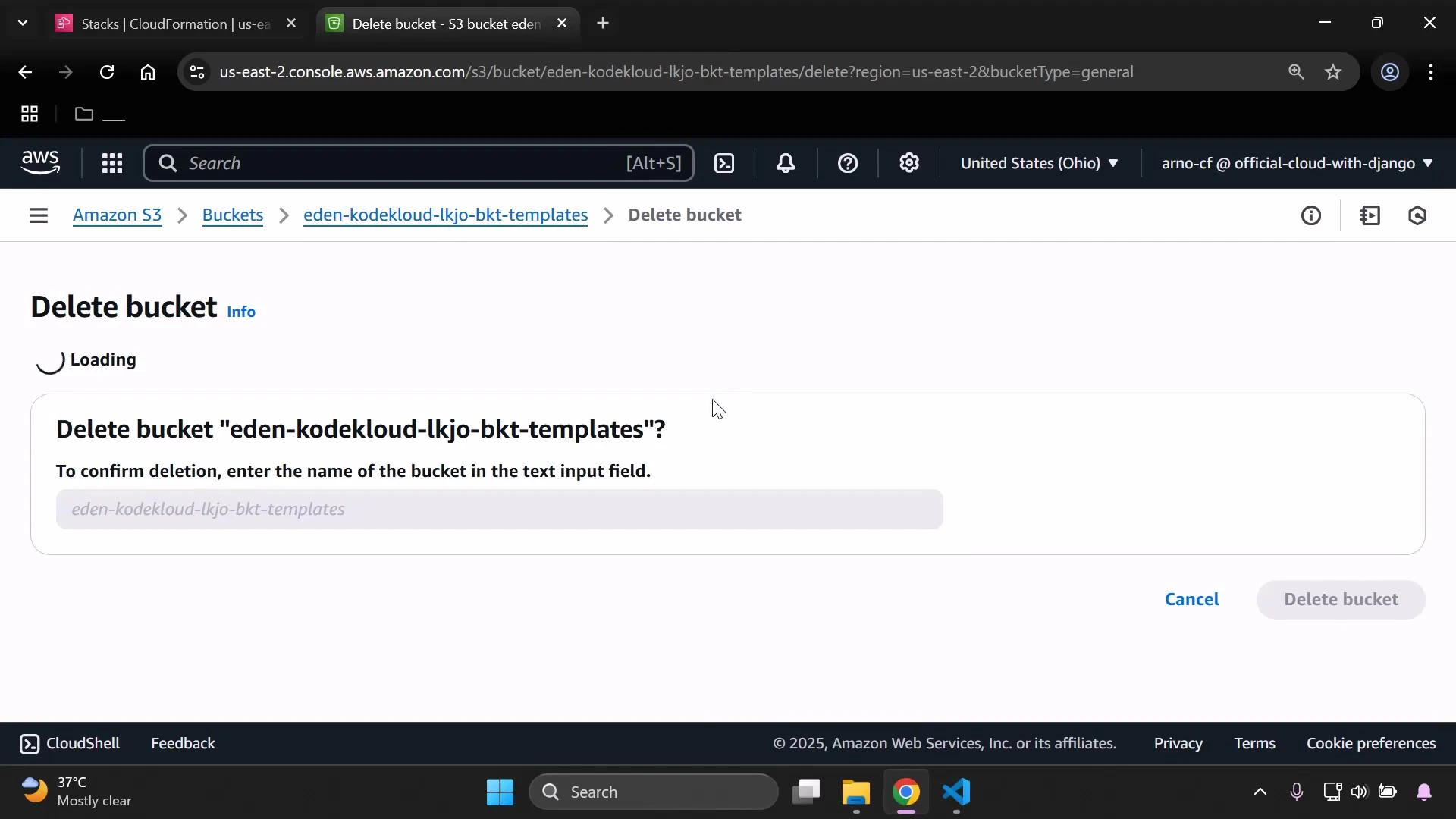Open the S3 sidebar hamburger menu
The width and height of the screenshot is (1456, 819).
(38, 215)
